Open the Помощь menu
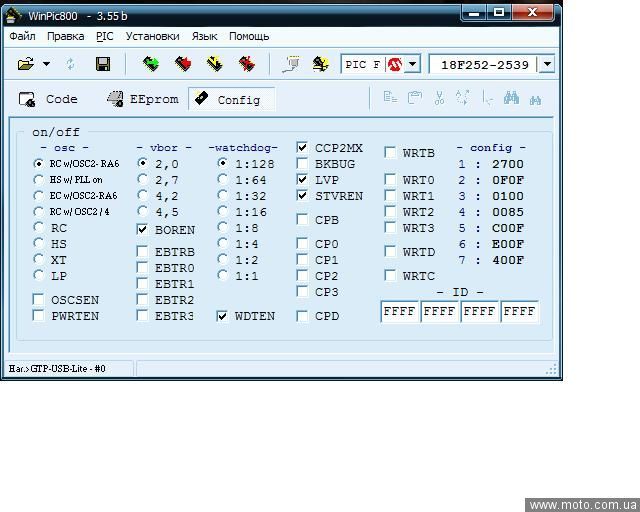This screenshot has height=512, width=640. (249, 36)
